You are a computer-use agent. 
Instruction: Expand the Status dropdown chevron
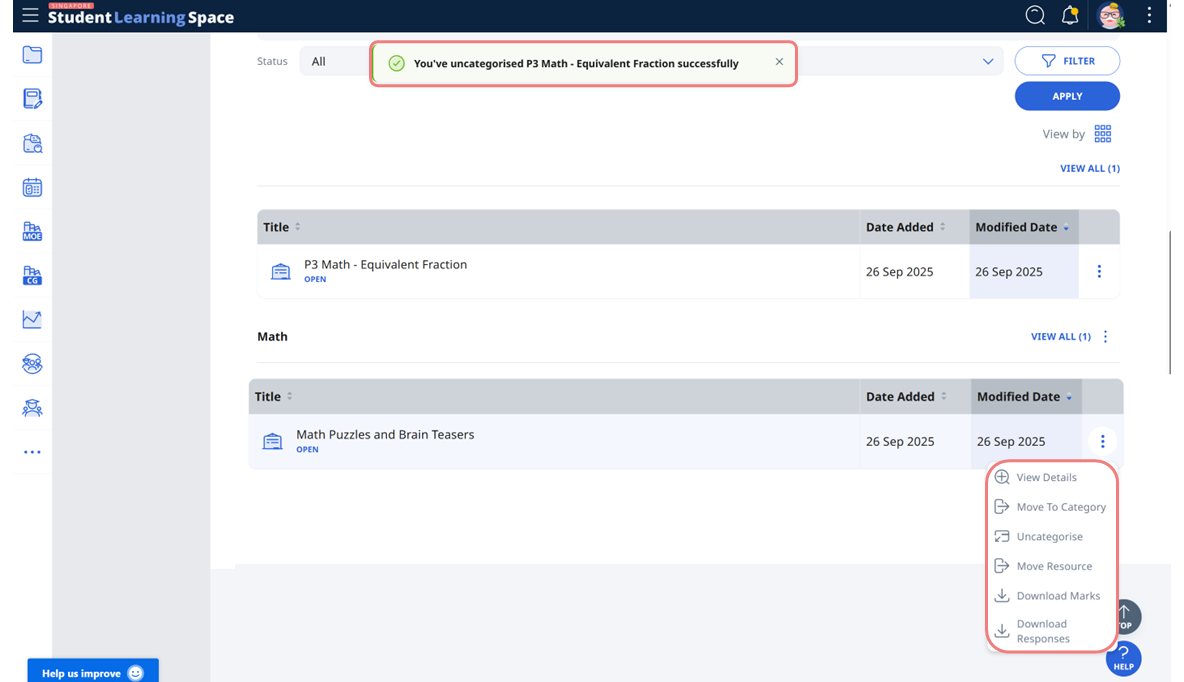pos(988,62)
